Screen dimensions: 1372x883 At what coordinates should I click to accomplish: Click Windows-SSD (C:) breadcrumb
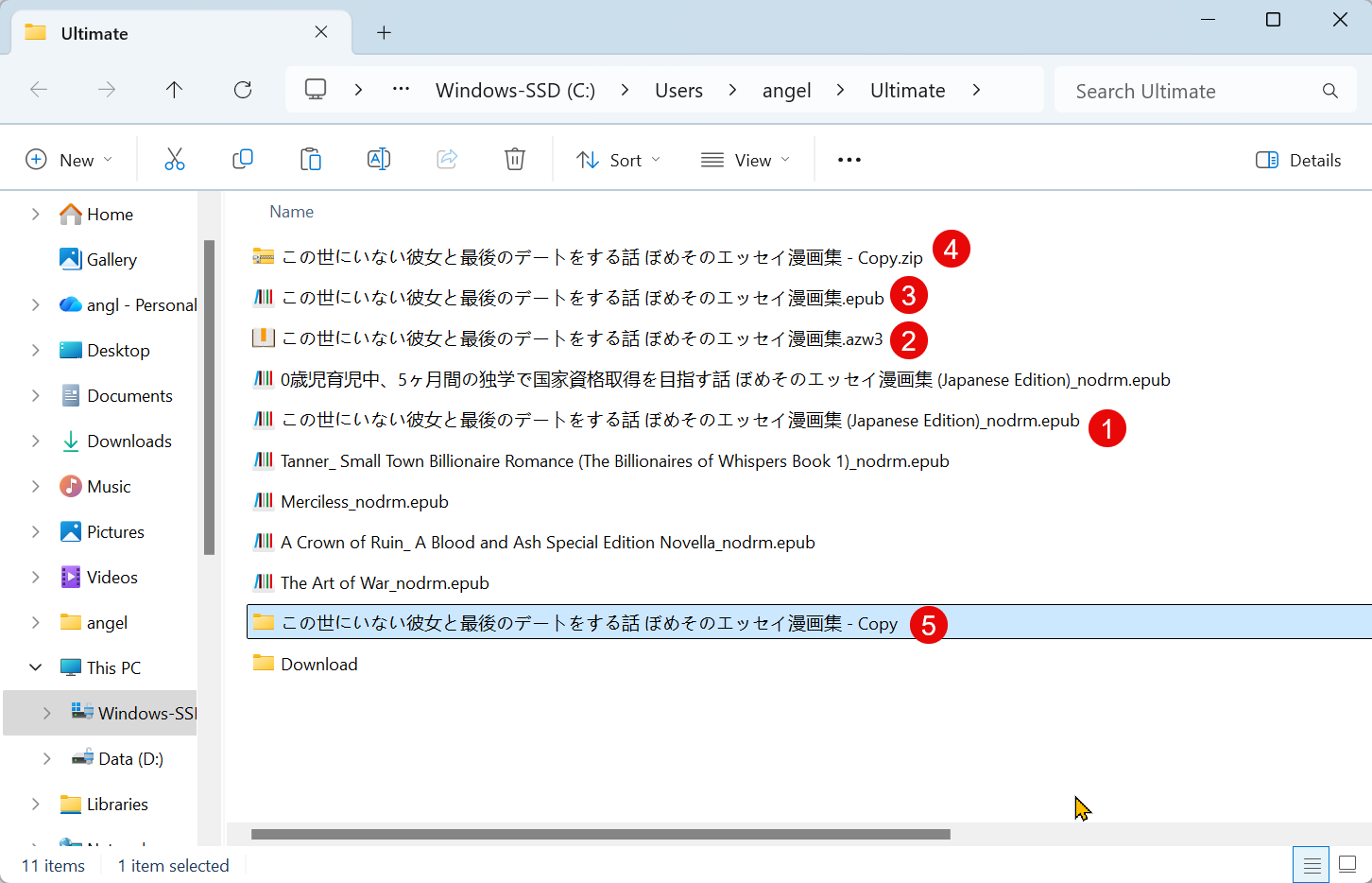(x=515, y=91)
